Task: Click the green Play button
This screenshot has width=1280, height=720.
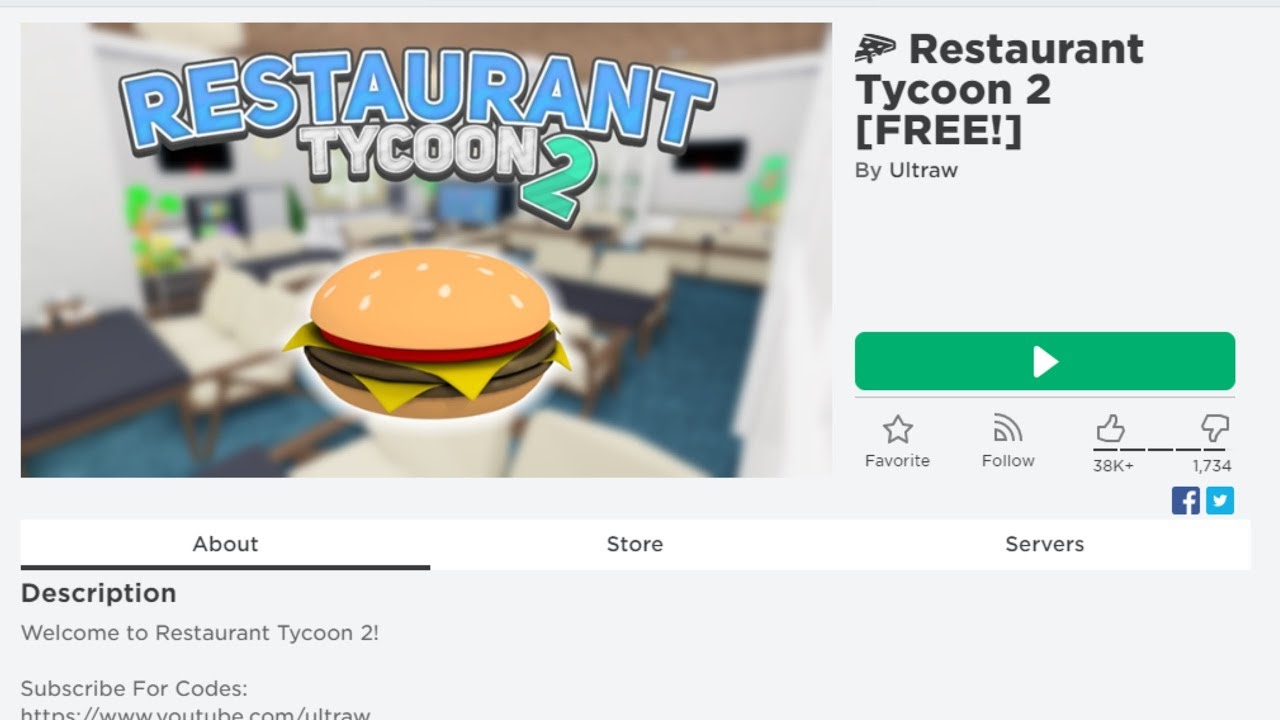Action: (x=1044, y=361)
